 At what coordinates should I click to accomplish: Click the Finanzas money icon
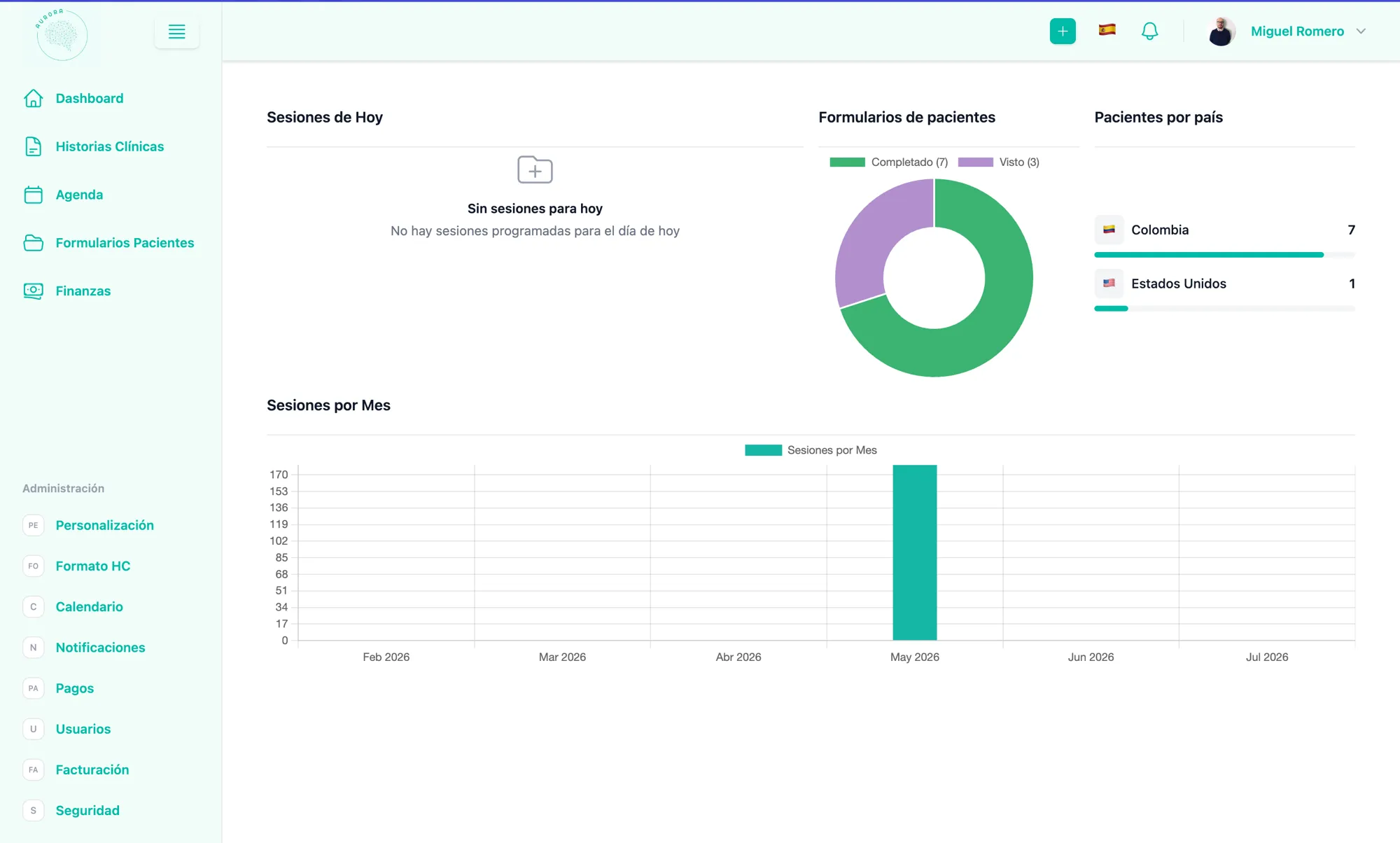[34, 291]
